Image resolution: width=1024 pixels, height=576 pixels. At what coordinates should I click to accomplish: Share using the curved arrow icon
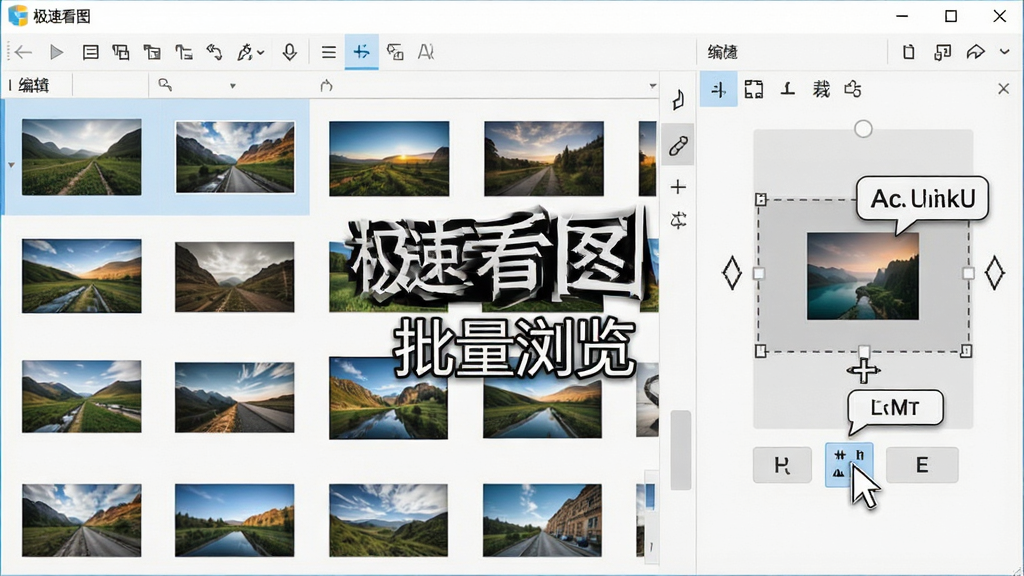tap(976, 52)
